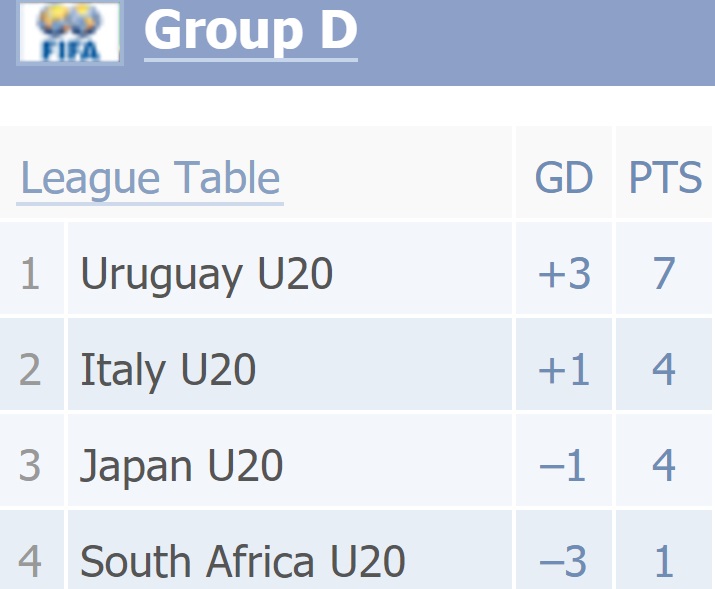The width and height of the screenshot is (715, 589).
Task: Click Japan's −1 goal difference
Action: coord(562,465)
